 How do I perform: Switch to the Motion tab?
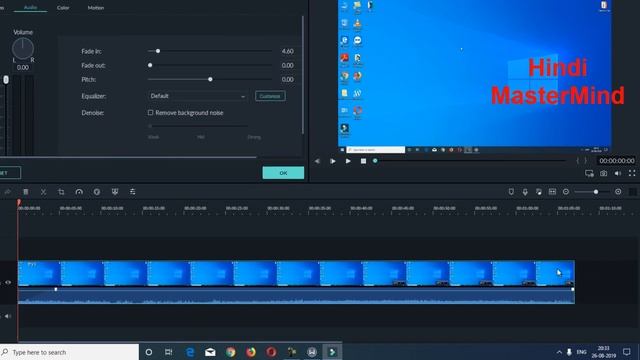click(96, 7)
